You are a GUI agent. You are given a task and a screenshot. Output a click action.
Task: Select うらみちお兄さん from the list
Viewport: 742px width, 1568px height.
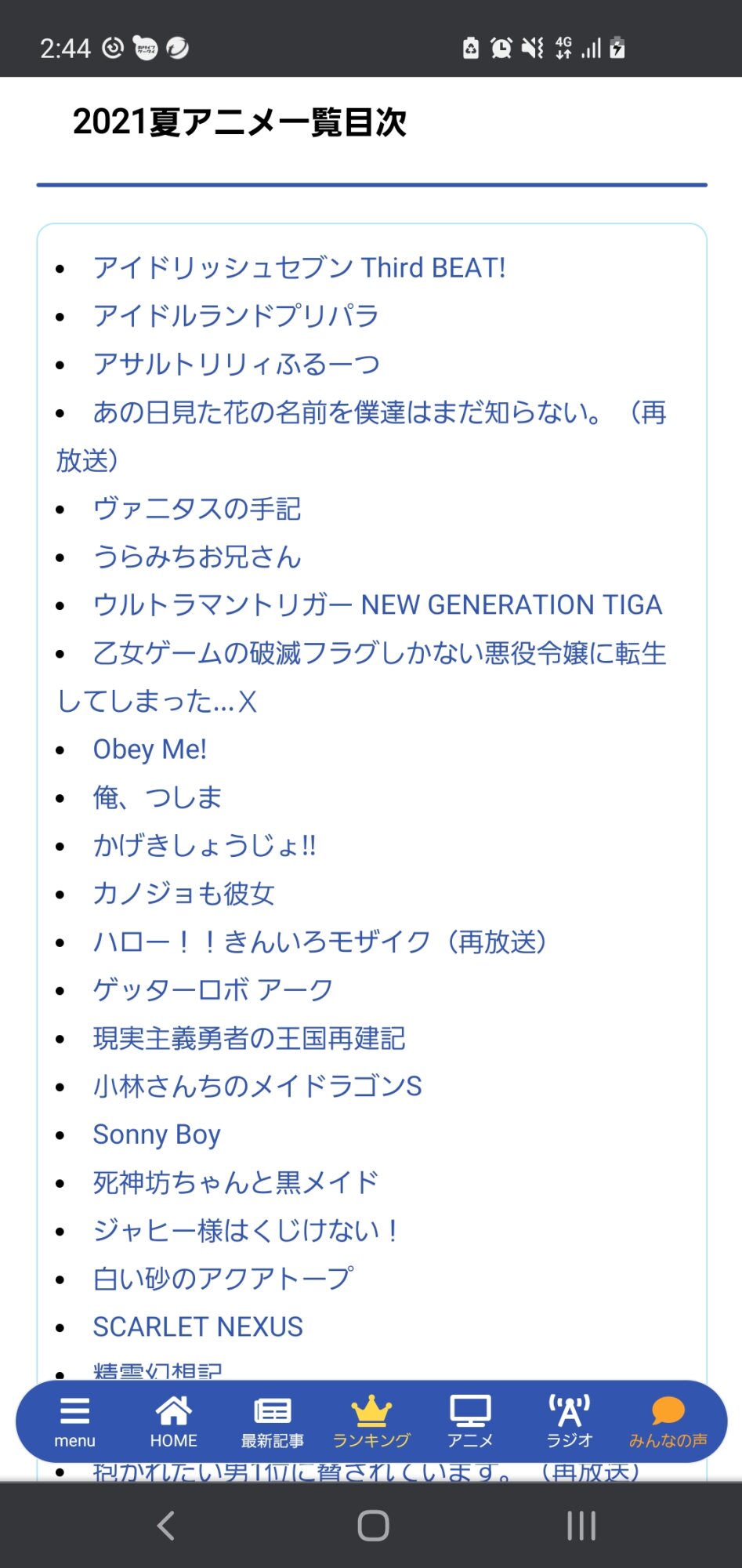197,557
